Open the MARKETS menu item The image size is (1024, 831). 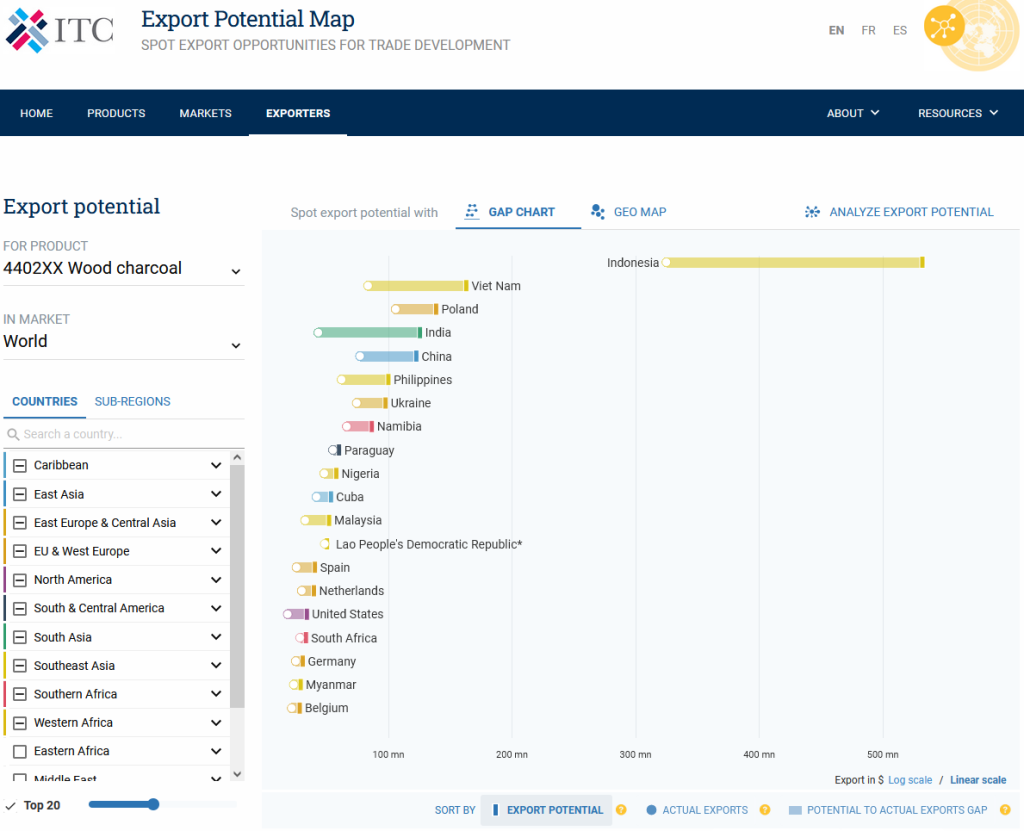pyautogui.click(x=205, y=113)
